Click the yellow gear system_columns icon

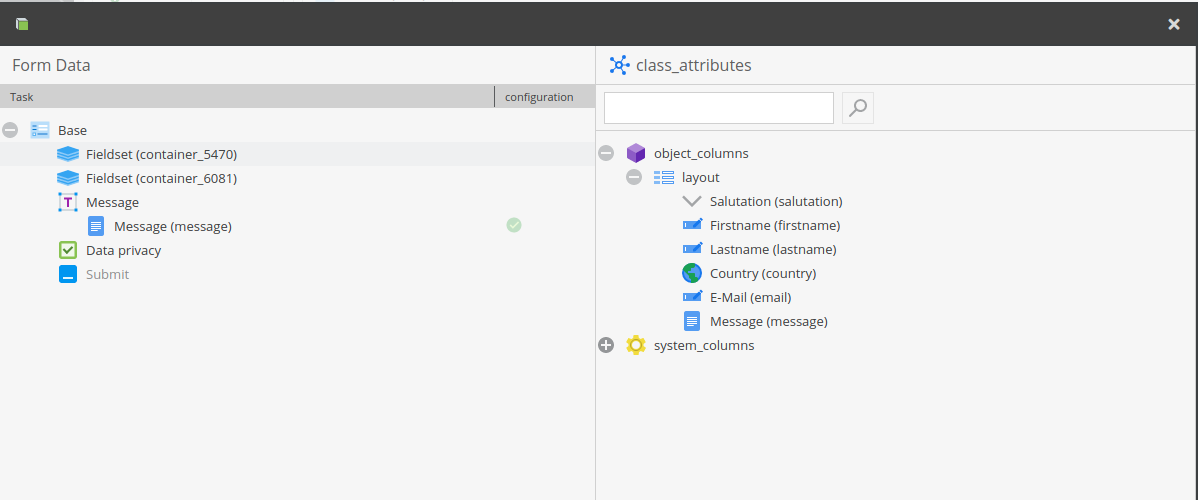(636, 345)
